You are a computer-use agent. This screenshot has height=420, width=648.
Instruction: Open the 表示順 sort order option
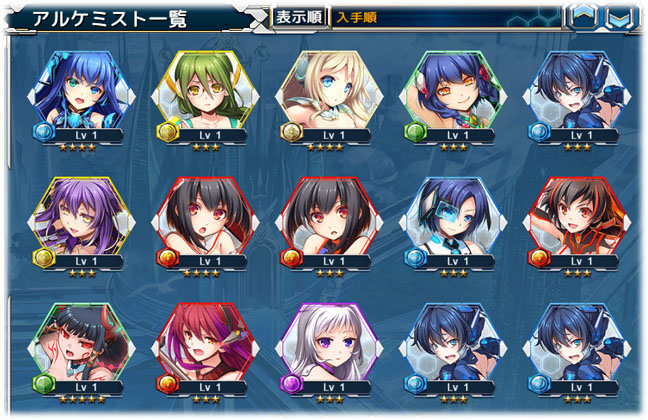(299, 17)
